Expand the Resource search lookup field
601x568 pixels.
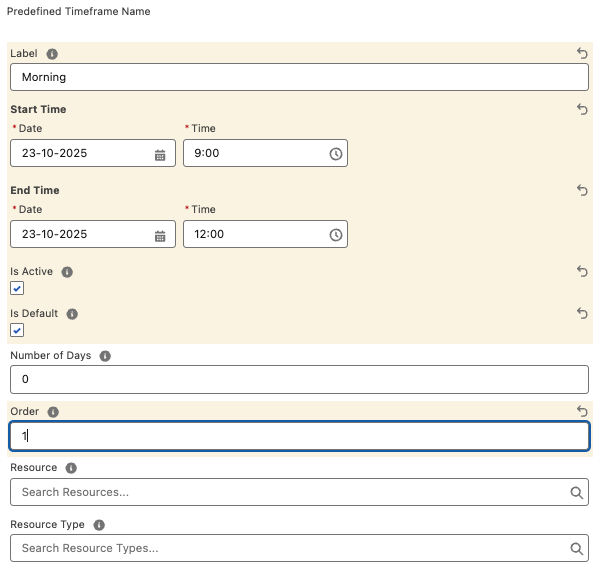[290, 492]
